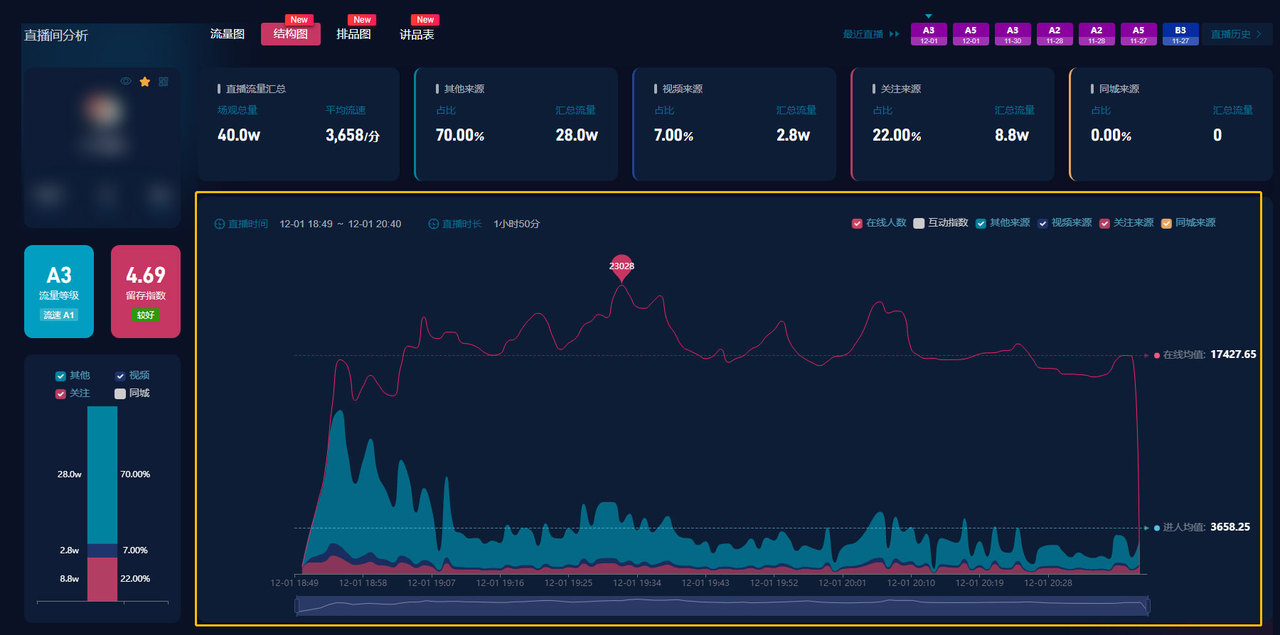Click the pink 关注 segment of the stacked bar
Screen dimensions: 1280x635
(x=102, y=579)
